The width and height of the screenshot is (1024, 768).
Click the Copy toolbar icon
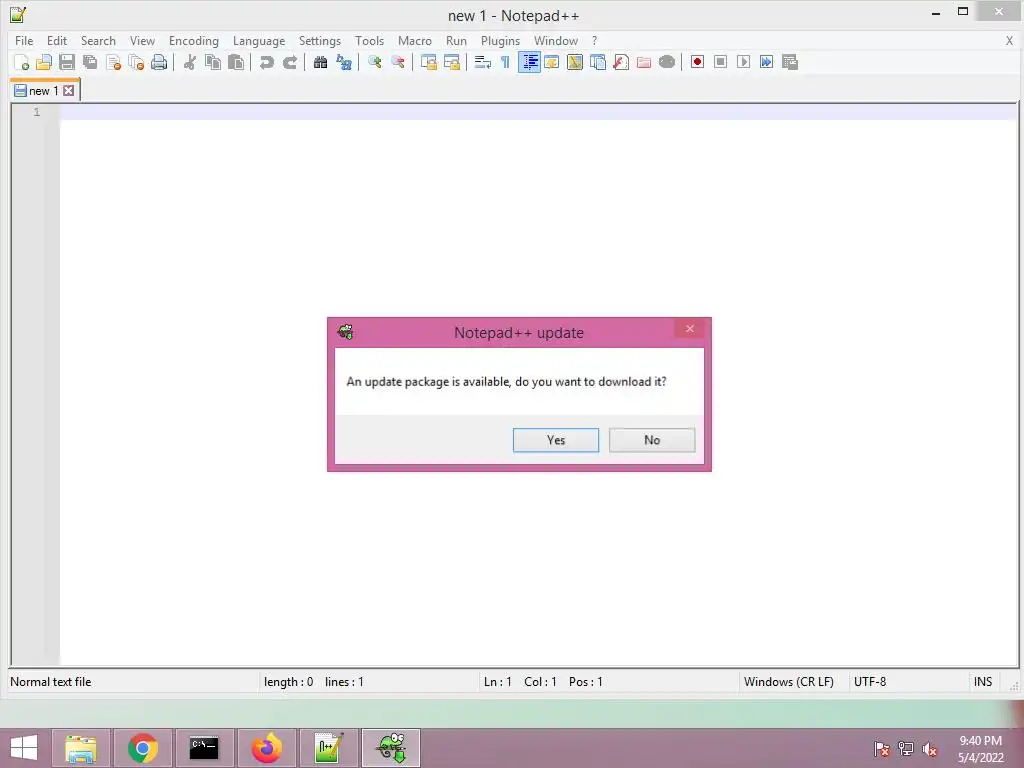click(213, 62)
